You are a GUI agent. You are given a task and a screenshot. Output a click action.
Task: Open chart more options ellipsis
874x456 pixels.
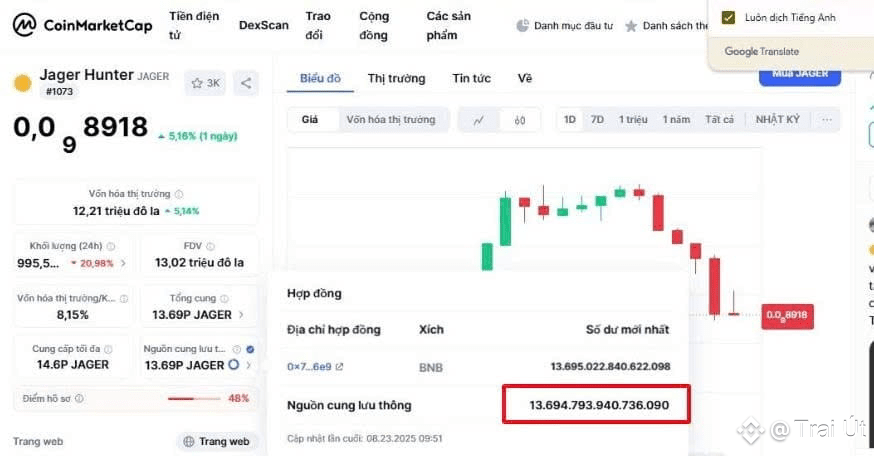(827, 119)
